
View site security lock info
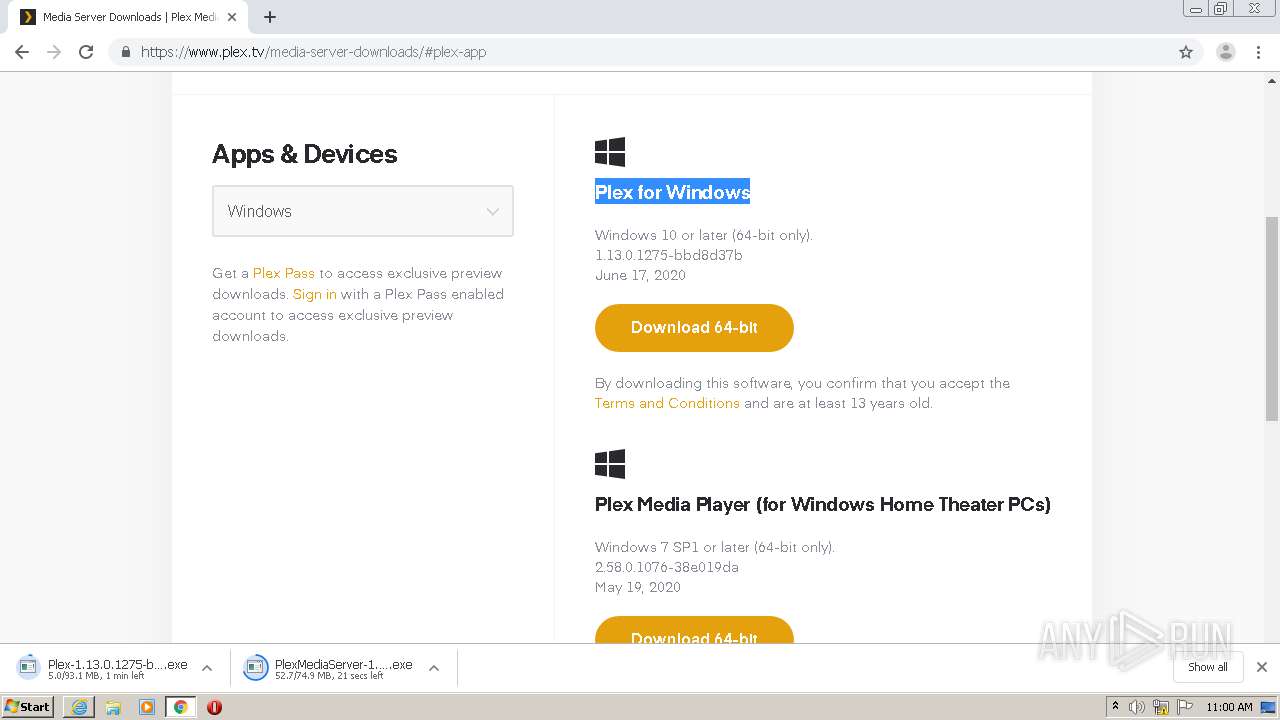click(x=125, y=52)
